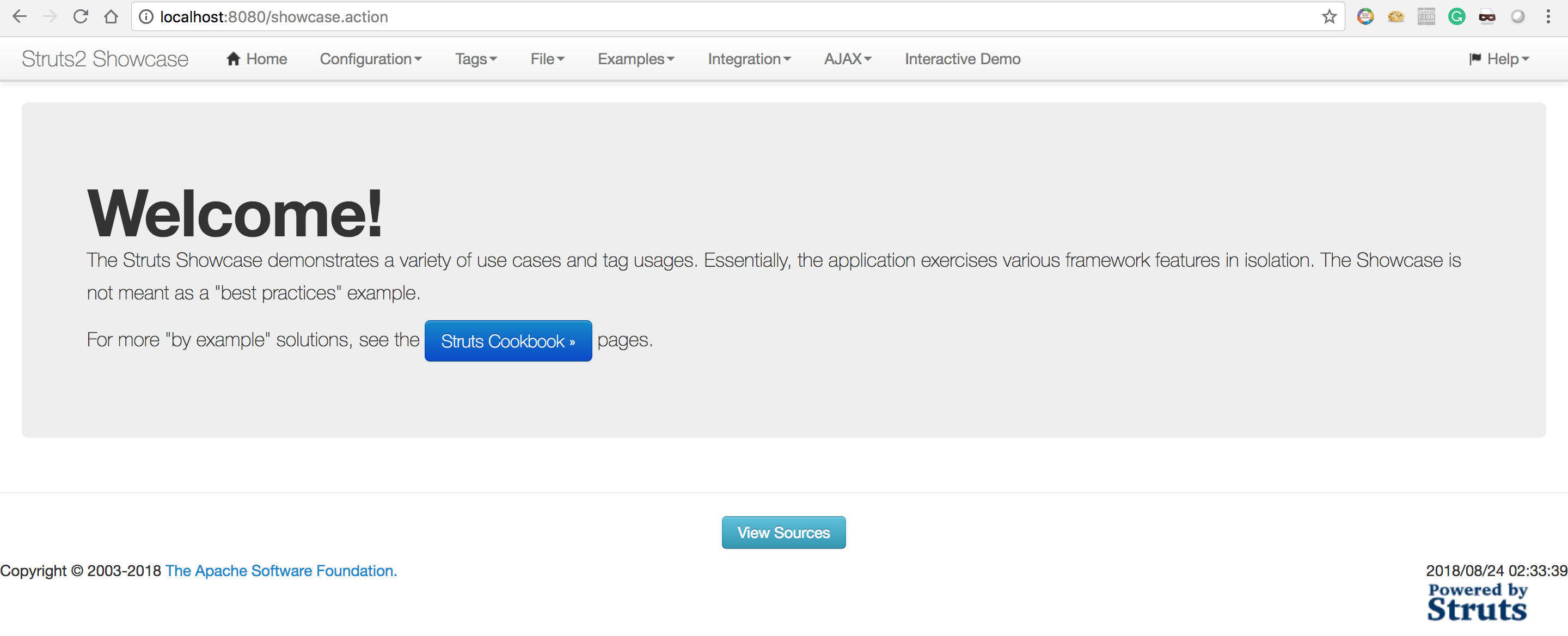Click the browser reload icon

[81, 16]
